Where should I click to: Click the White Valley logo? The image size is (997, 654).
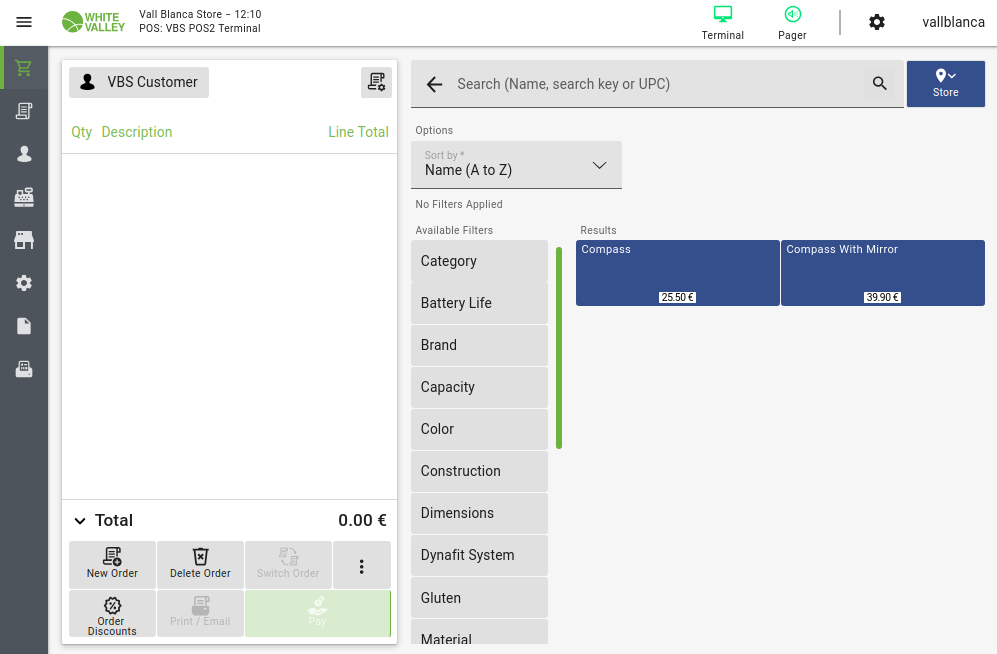(93, 22)
